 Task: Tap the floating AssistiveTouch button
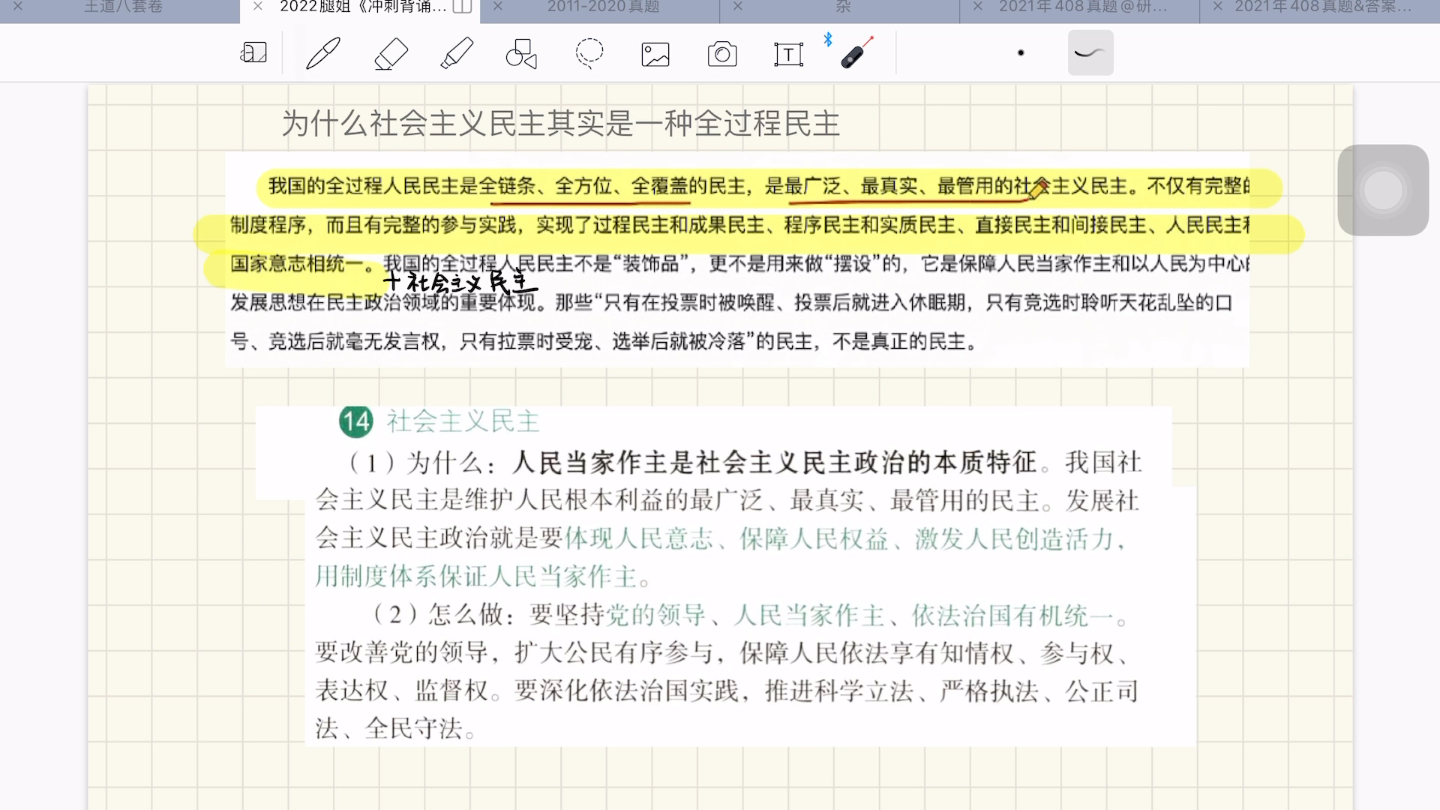(x=1383, y=190)
